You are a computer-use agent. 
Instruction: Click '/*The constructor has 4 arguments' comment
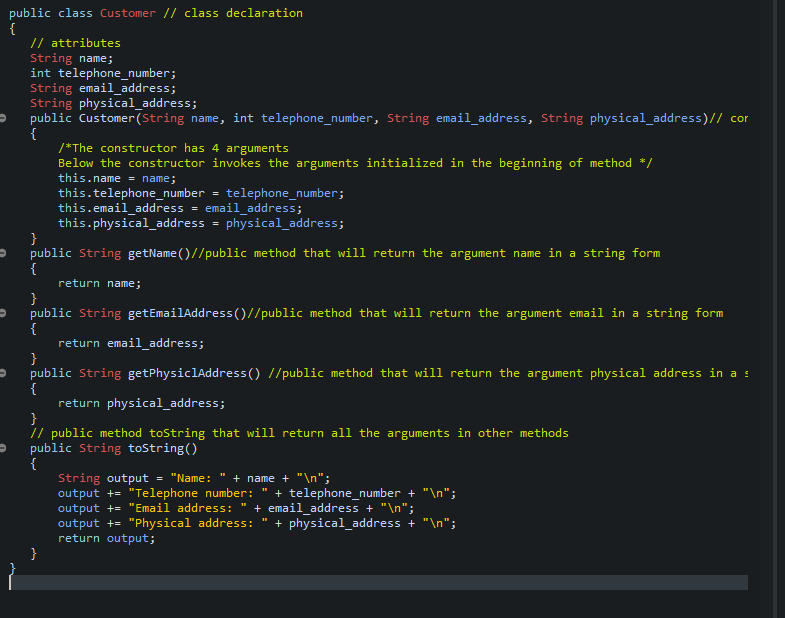click(x=173, y=148)
